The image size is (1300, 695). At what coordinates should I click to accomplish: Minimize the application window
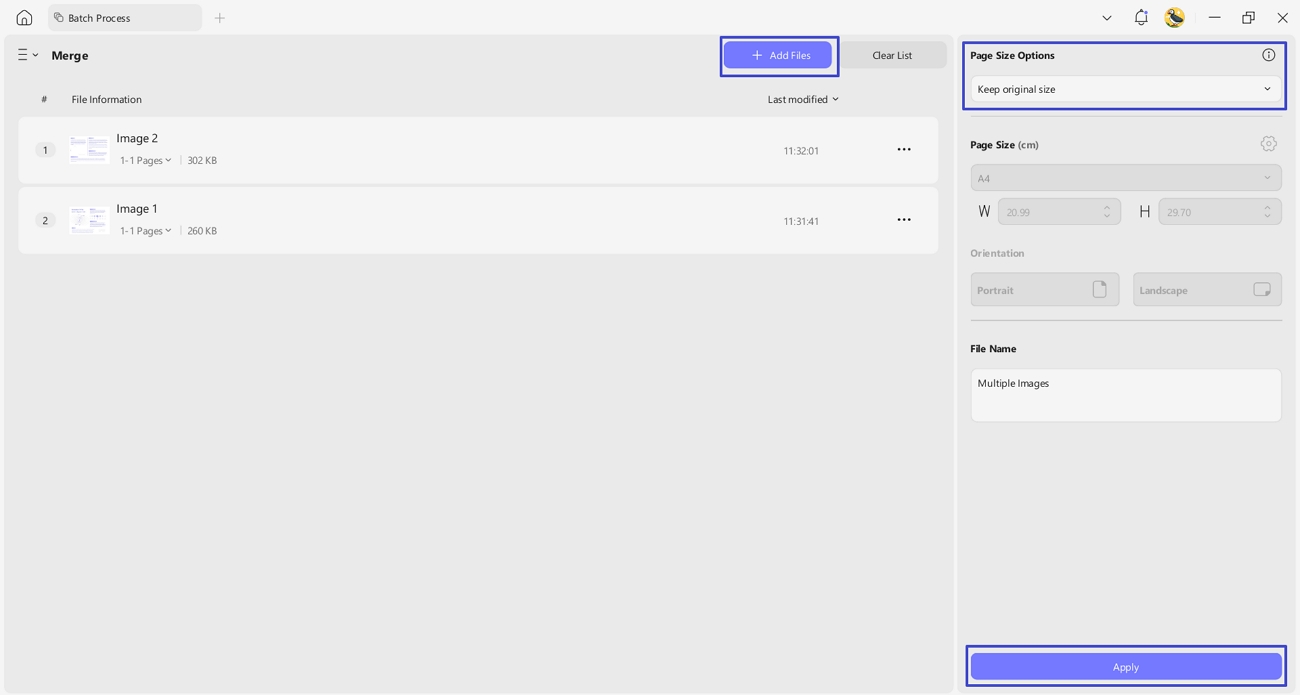[x=1214, y=18]
